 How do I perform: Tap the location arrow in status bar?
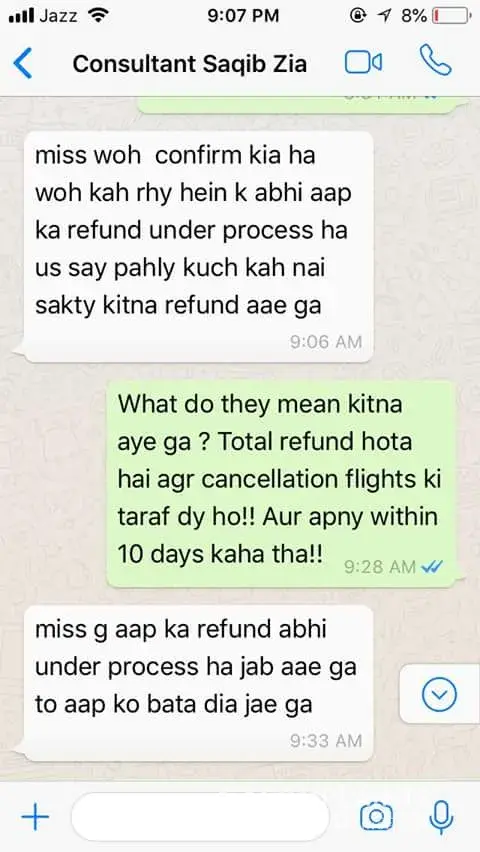(x=385, y=16)
